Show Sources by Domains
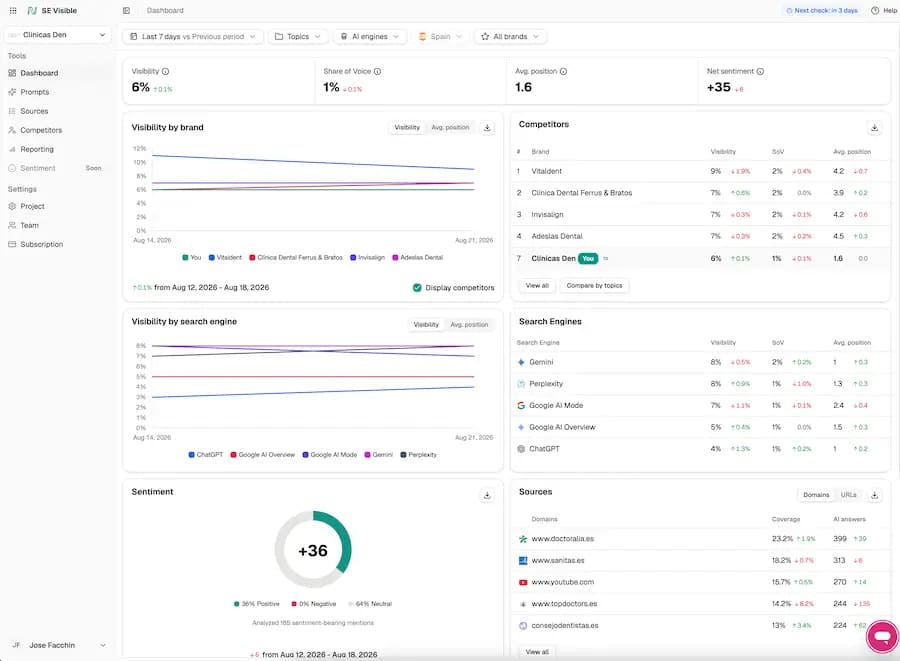Viewport: 900px width, 661px height. tap(816, 495)
